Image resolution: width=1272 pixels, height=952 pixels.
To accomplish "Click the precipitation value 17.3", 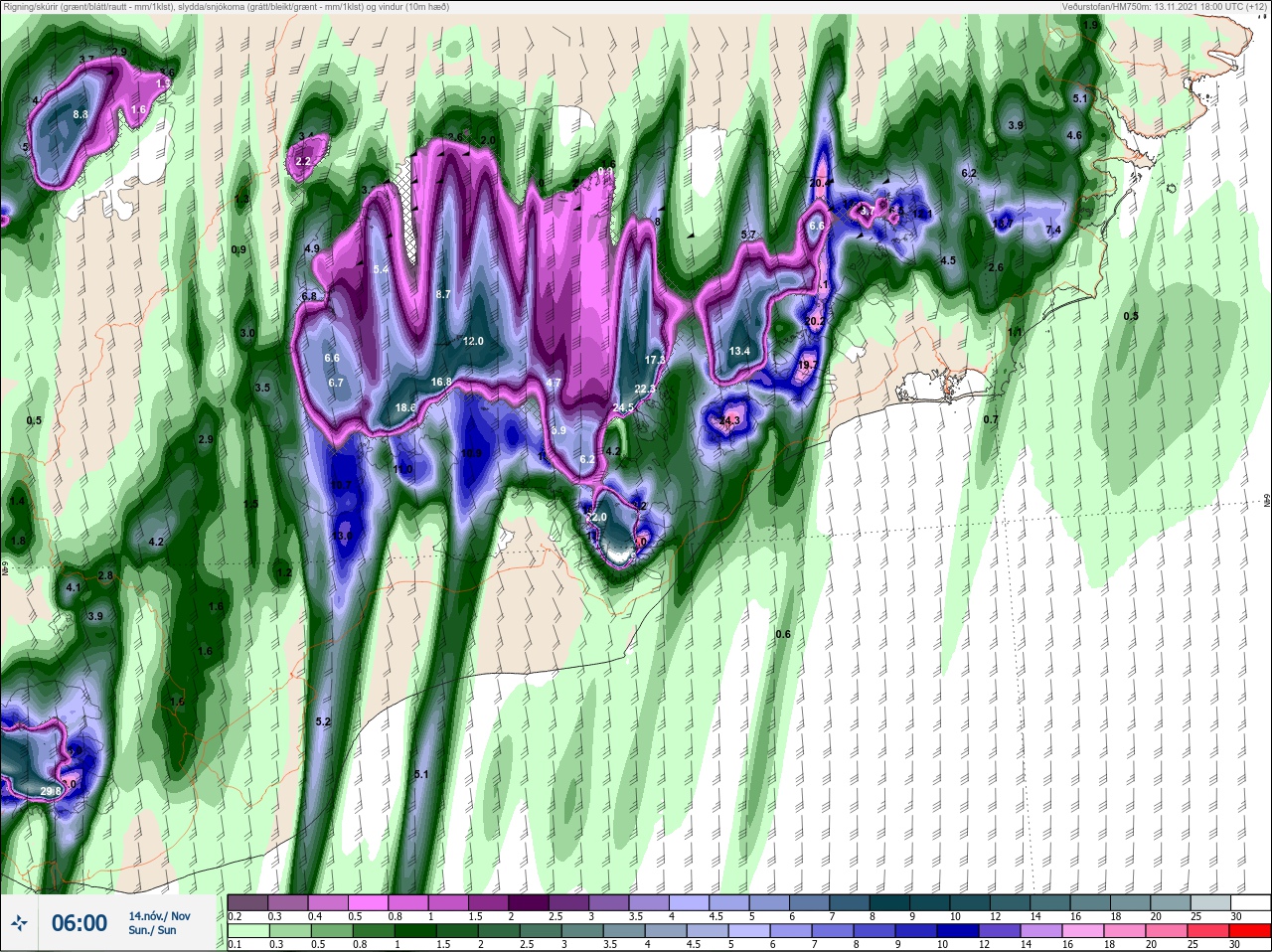I will 654,360.
